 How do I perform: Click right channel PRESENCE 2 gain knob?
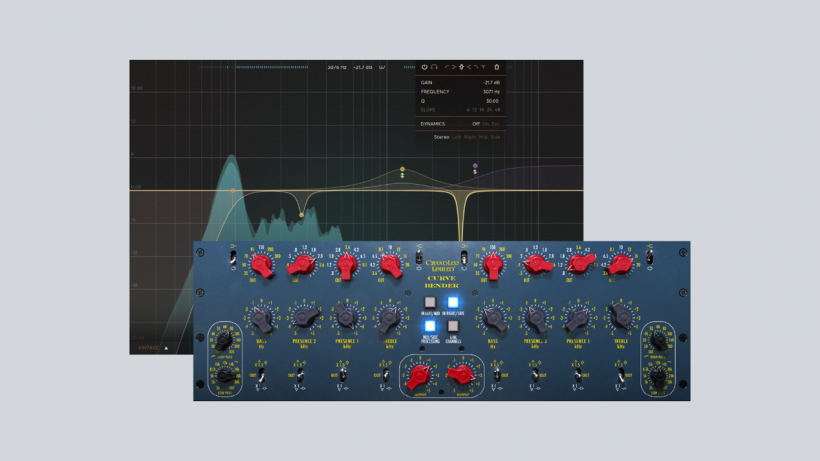tap(535, 318)
